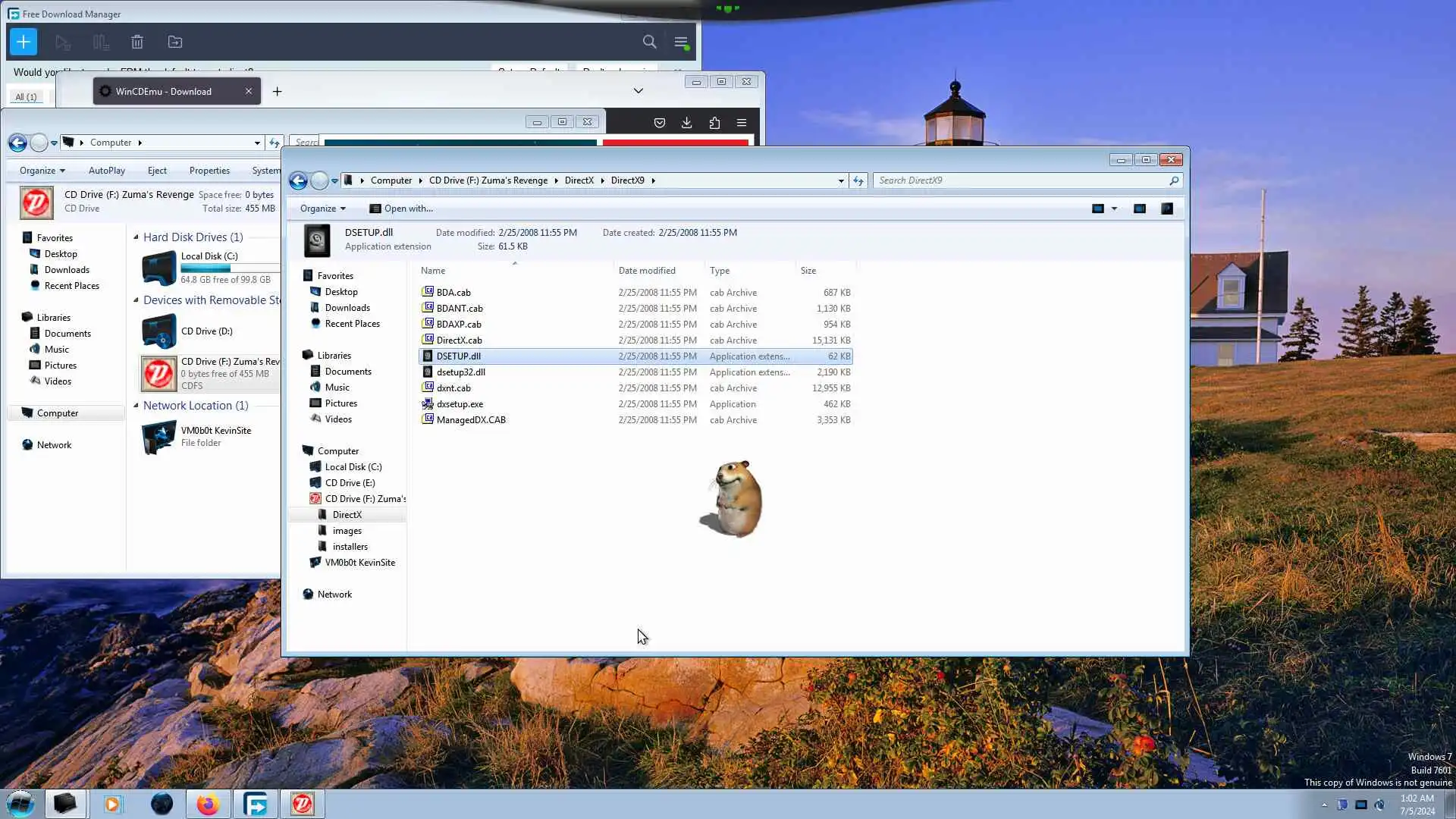Click the Search DirectX9 input field
This screenshot has height=819, width=1456.
click(1020, 180)
